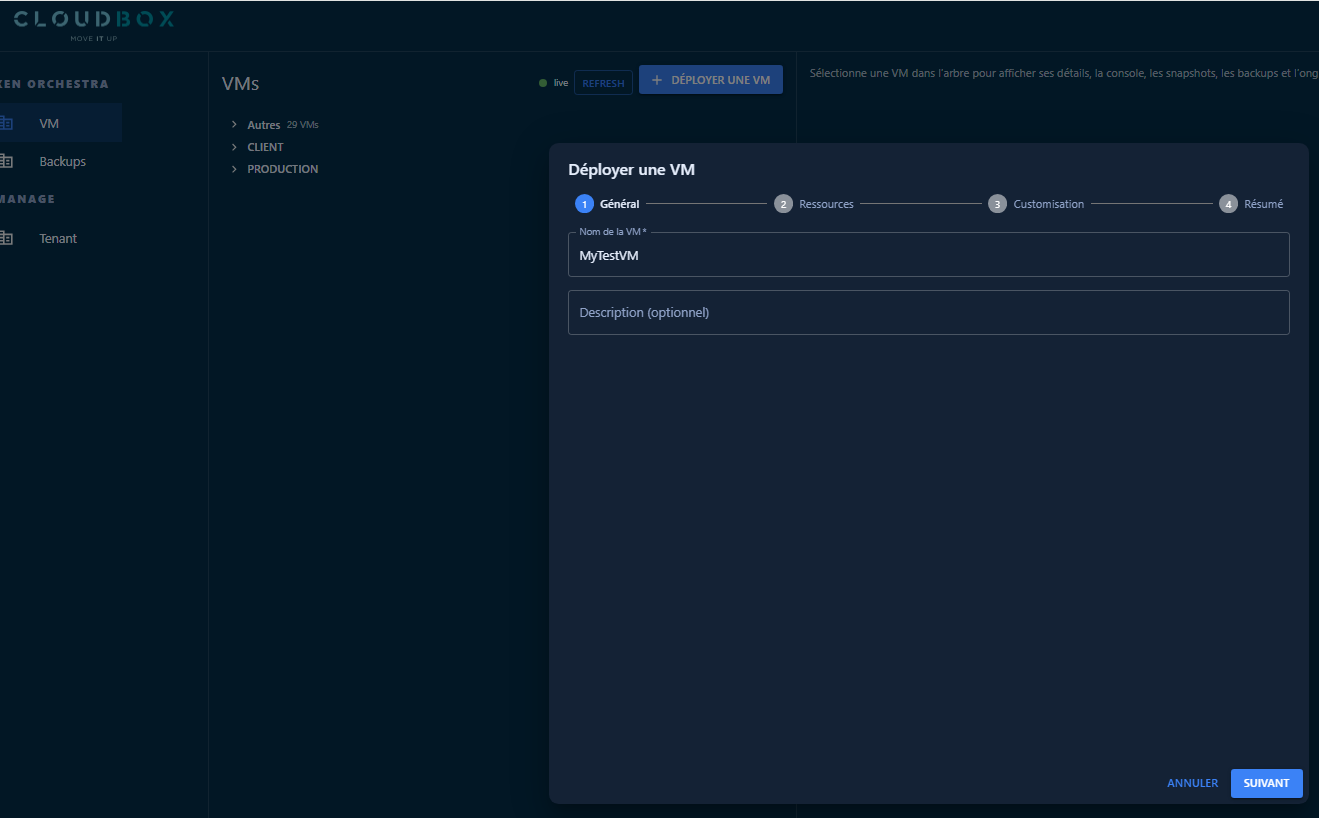Click the Description (optionnel) field
Screen dimensions: 1319x818
928,312
